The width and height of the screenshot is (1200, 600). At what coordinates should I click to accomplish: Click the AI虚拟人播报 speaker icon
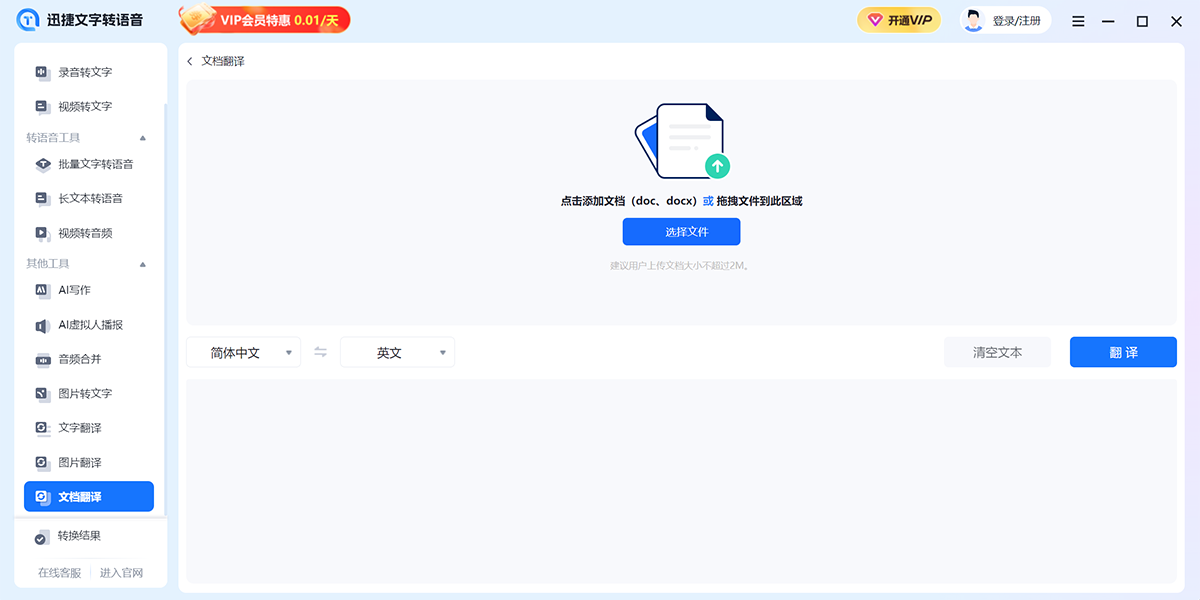(42, 325)
